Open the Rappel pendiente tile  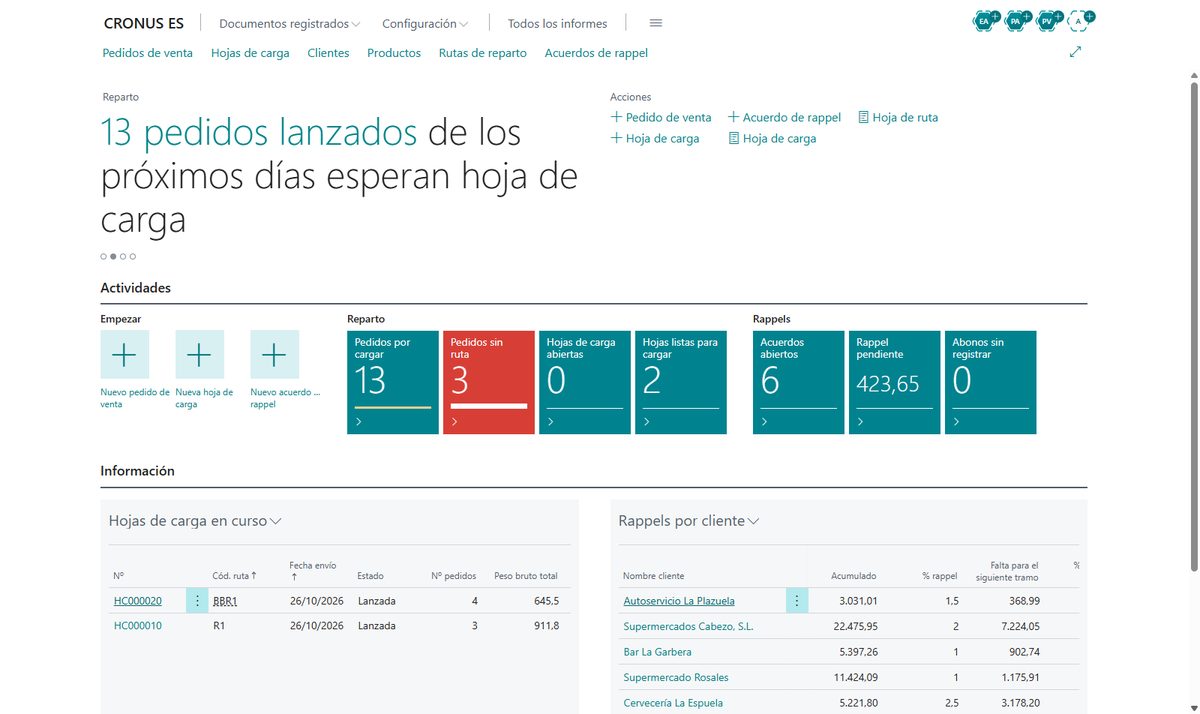pyautogui.click(x=895, y=382)
